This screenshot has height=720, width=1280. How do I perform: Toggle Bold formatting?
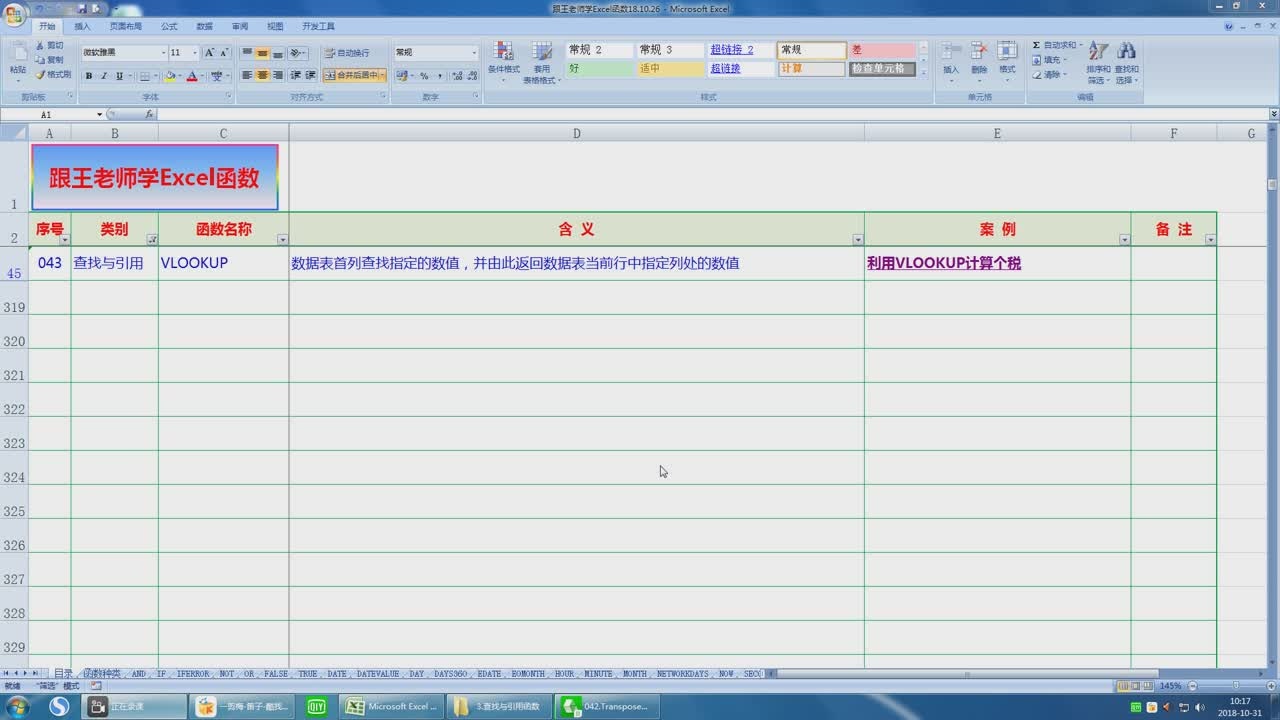pyautogui.click(x=89, y=76)
